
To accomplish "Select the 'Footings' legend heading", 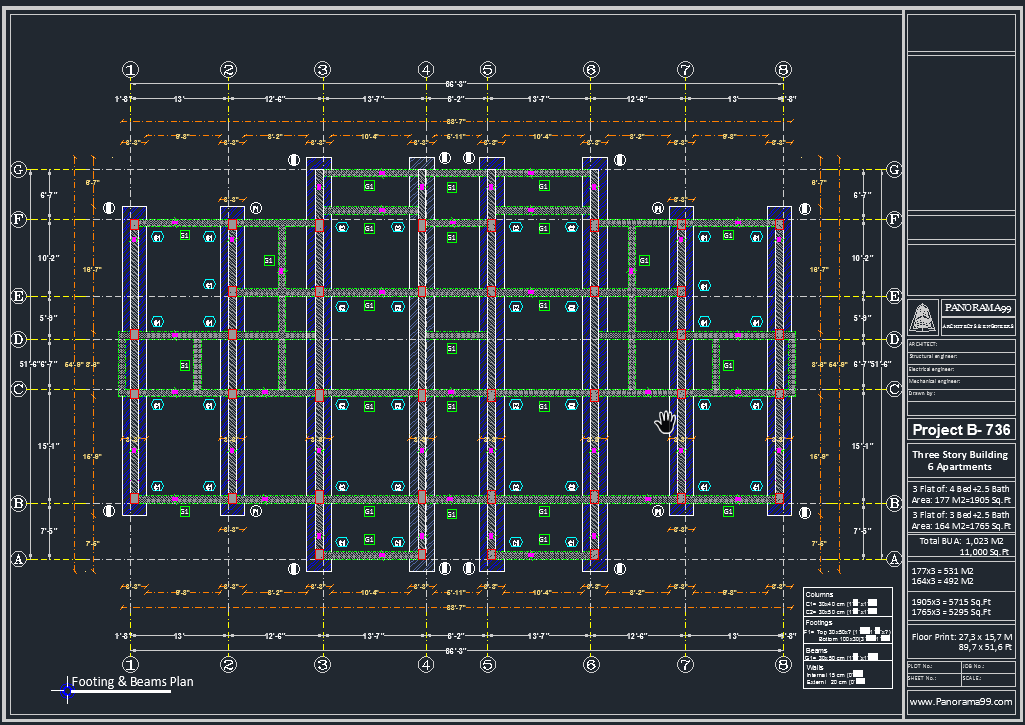I will pyautogui.click(x=819, y=622).
